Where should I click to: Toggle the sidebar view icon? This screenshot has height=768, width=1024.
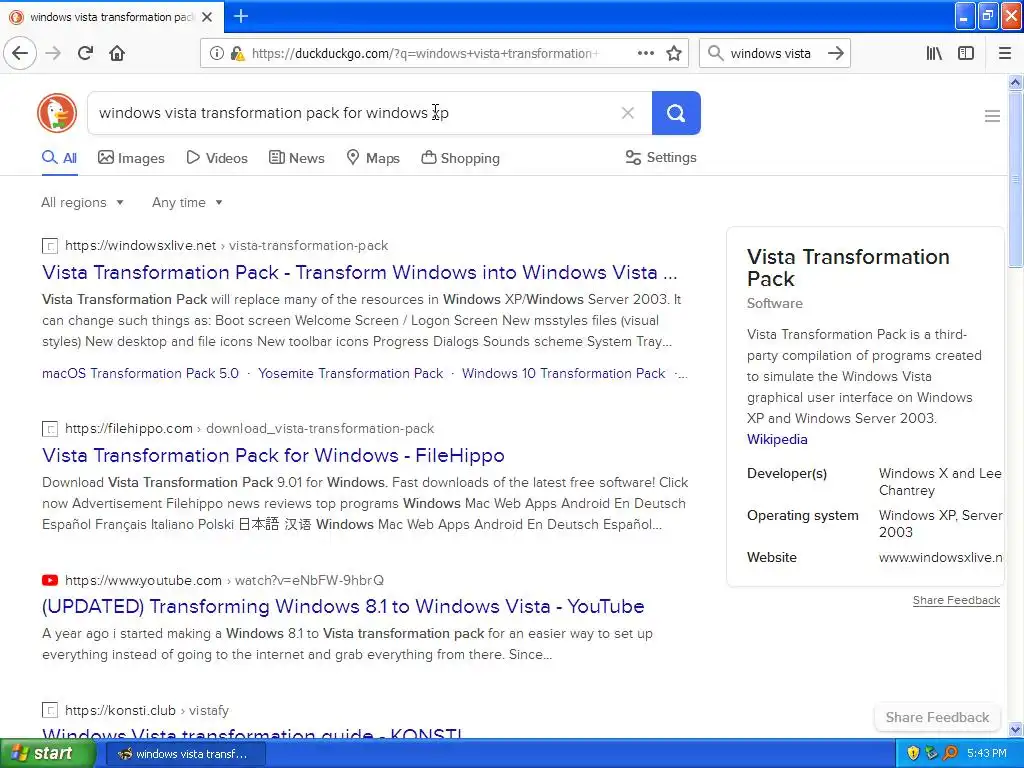pyautogui.click(x=966, y=53)
